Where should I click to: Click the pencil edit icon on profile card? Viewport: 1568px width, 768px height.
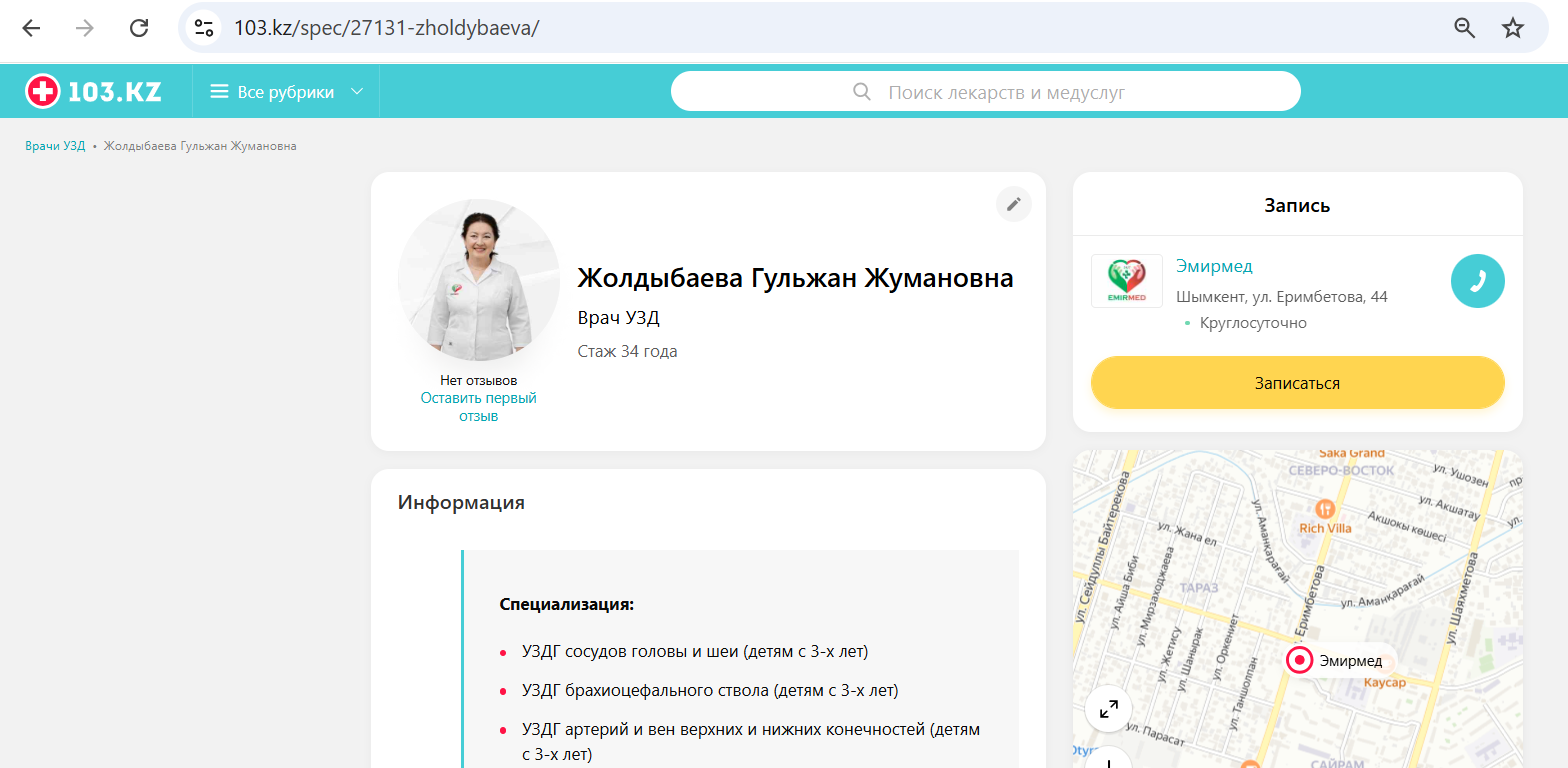(1013, 204)
